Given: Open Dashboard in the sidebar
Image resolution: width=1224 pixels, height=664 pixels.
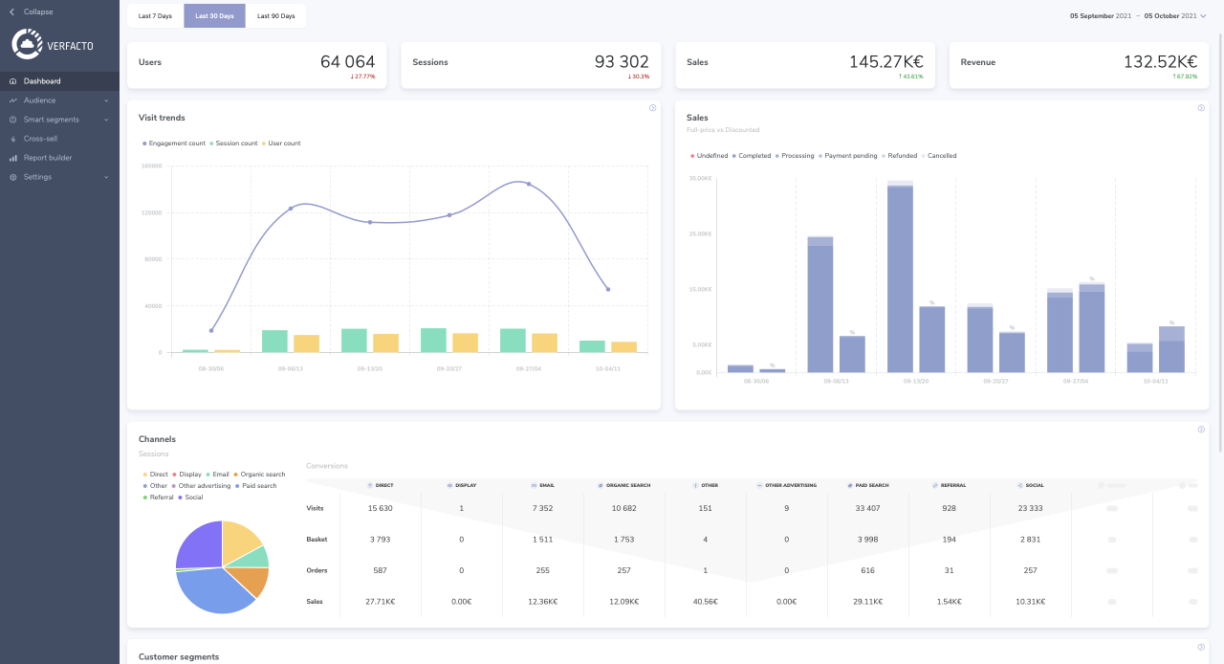Looking at the screenshot, I should [x=59, y=81].
